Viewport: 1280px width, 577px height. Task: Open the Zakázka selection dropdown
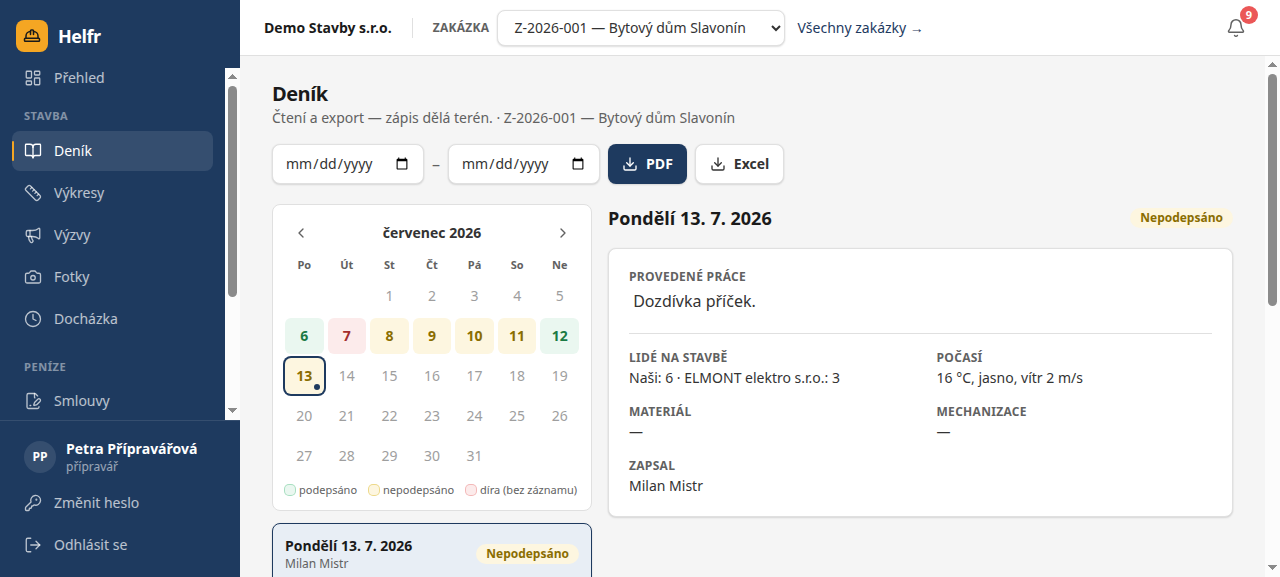pos(641,28)
